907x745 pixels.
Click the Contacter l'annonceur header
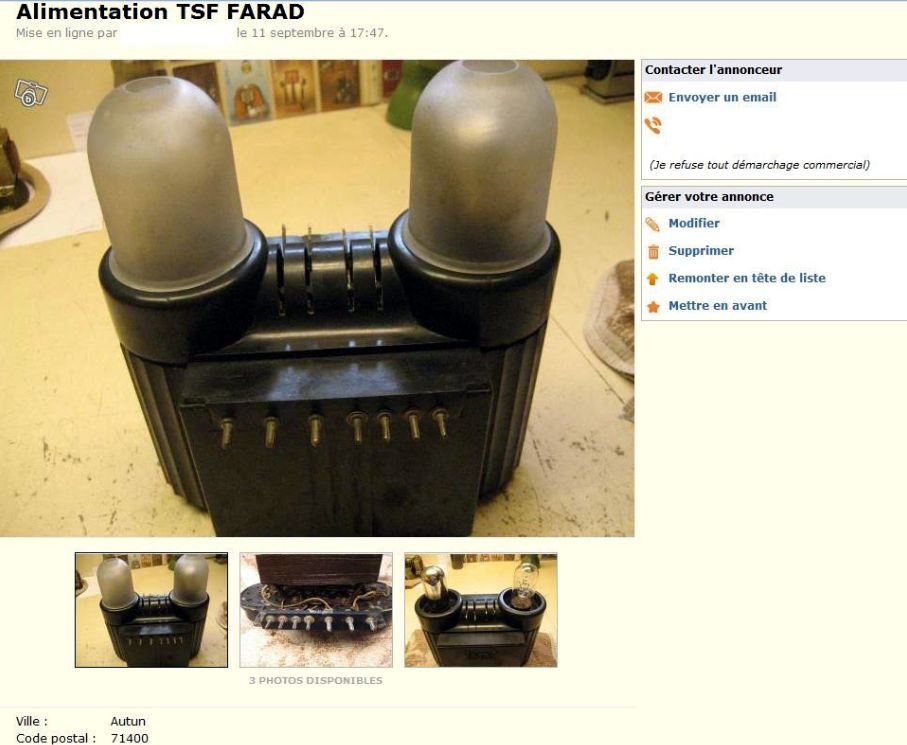(713, 70)
